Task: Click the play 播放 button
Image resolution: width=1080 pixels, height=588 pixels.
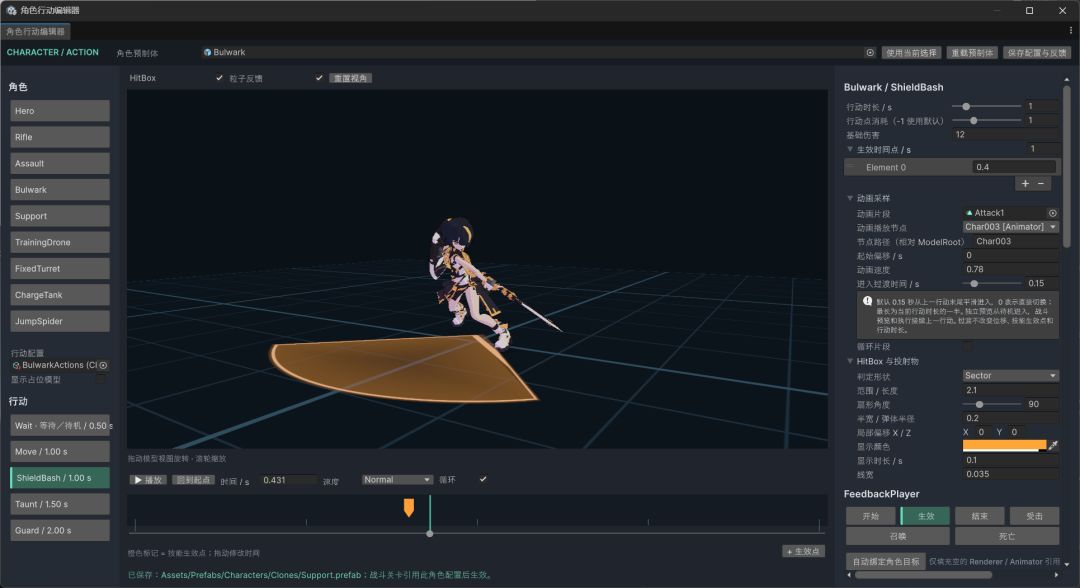Action: 148,480
